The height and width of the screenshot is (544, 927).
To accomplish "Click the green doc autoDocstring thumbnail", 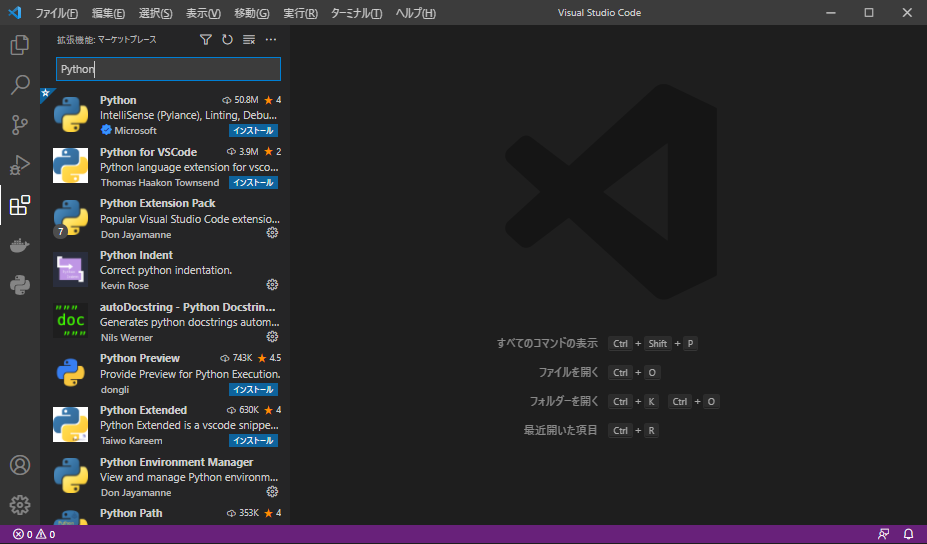I will 70,320.
